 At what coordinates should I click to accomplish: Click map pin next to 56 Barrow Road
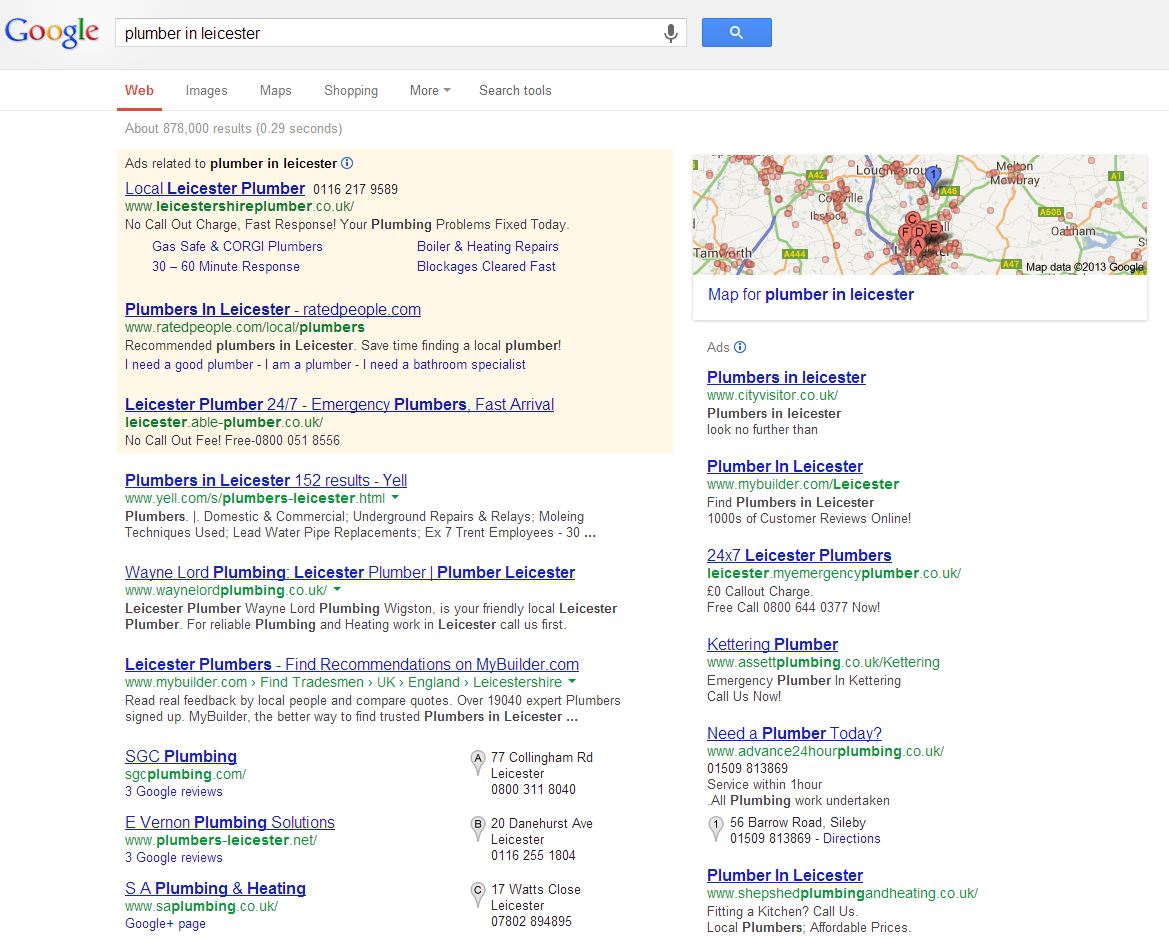pyautogui.click(x=715, y=828)
